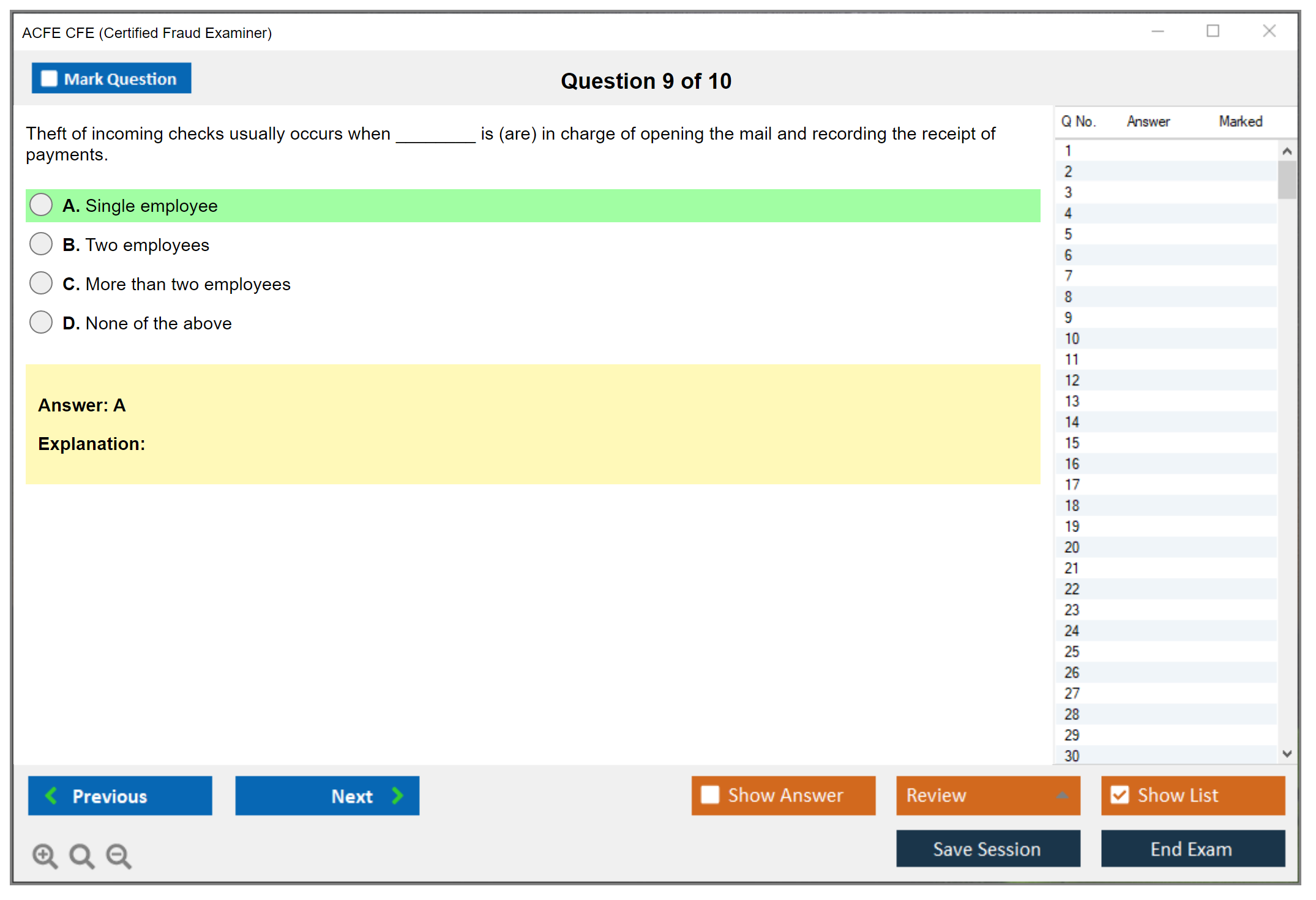This screenshot has width=1316, height=900.
Task: Select option C More than two employees
Action: coord(41,283)
